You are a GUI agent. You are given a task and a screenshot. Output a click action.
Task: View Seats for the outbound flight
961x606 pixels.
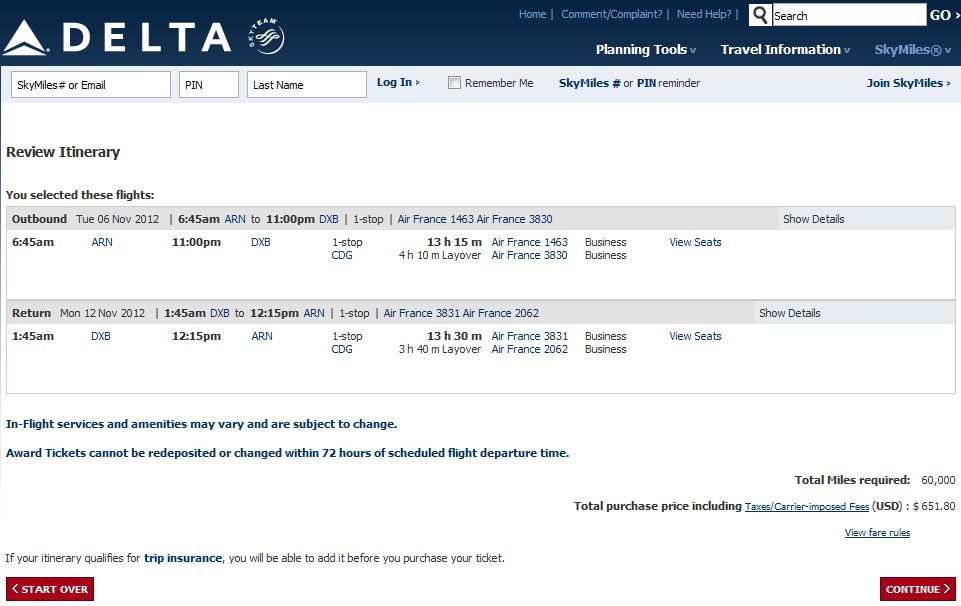pyautogui.click(x=695, y=242)
